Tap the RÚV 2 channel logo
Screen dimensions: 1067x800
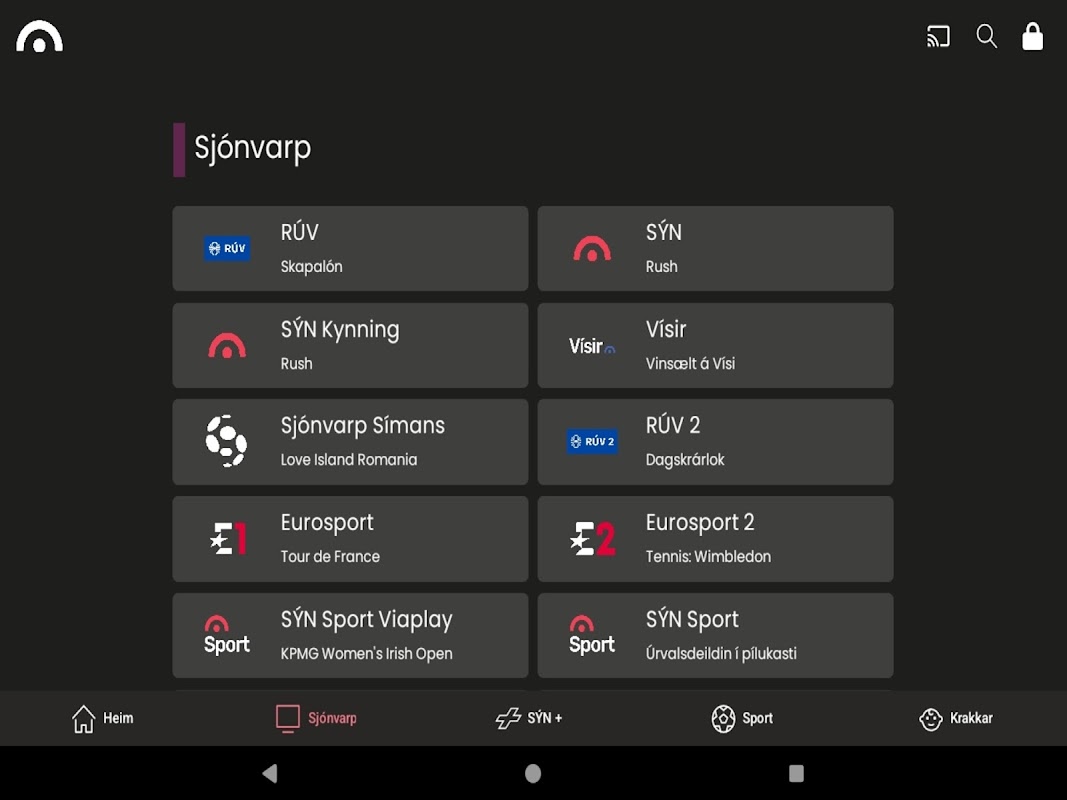[592, 441]
